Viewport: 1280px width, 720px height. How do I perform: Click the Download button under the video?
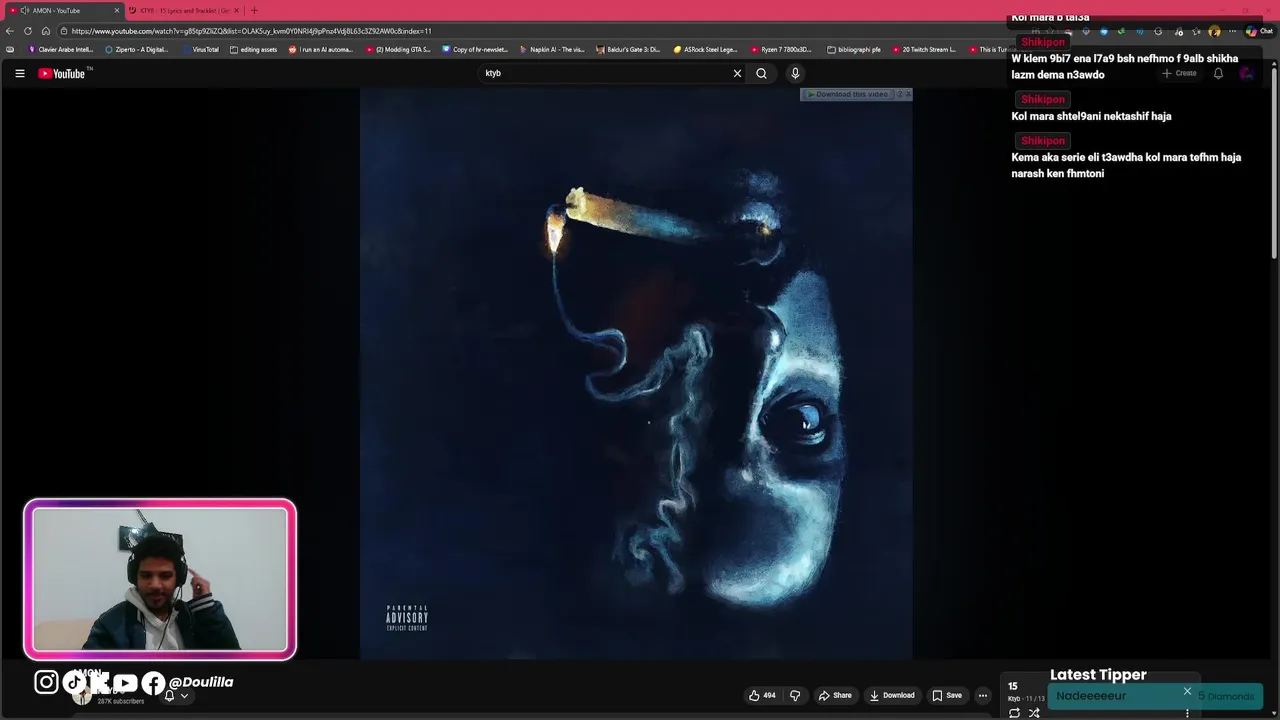(892, 695)
